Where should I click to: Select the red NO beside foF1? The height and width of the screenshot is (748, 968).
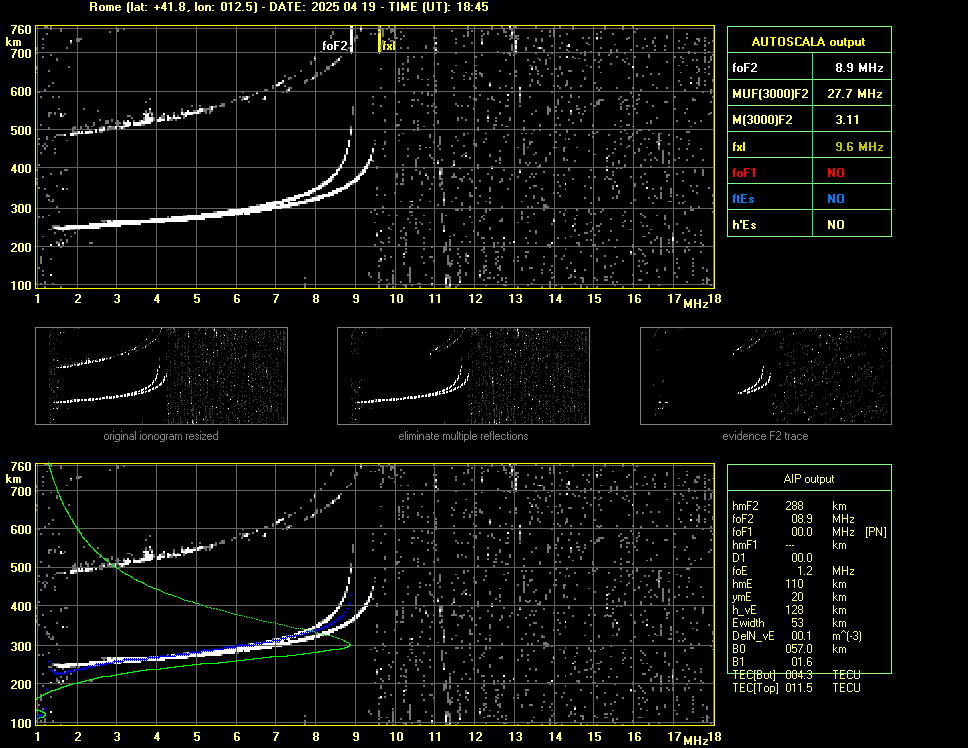tap(836, 173)
